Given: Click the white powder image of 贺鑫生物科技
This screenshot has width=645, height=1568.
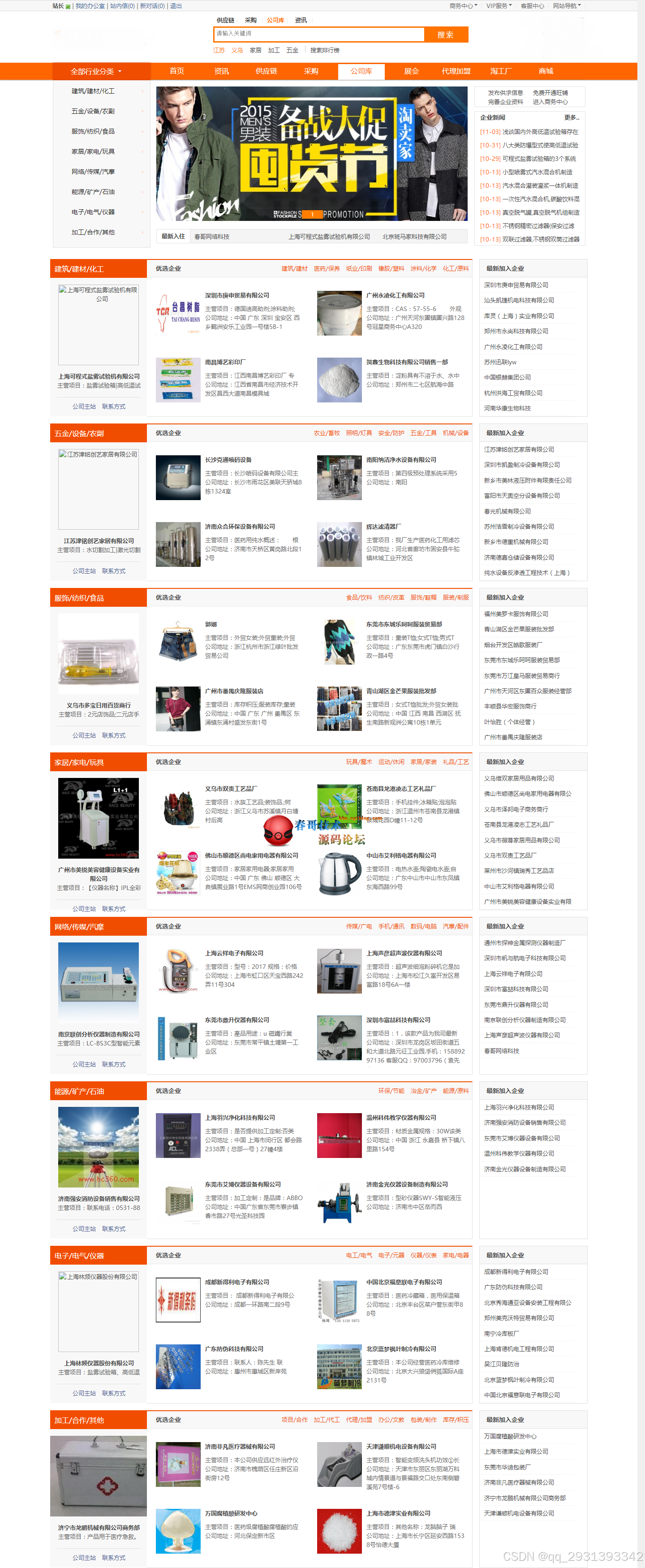Looking at the screenshot, I should (339, 380).
